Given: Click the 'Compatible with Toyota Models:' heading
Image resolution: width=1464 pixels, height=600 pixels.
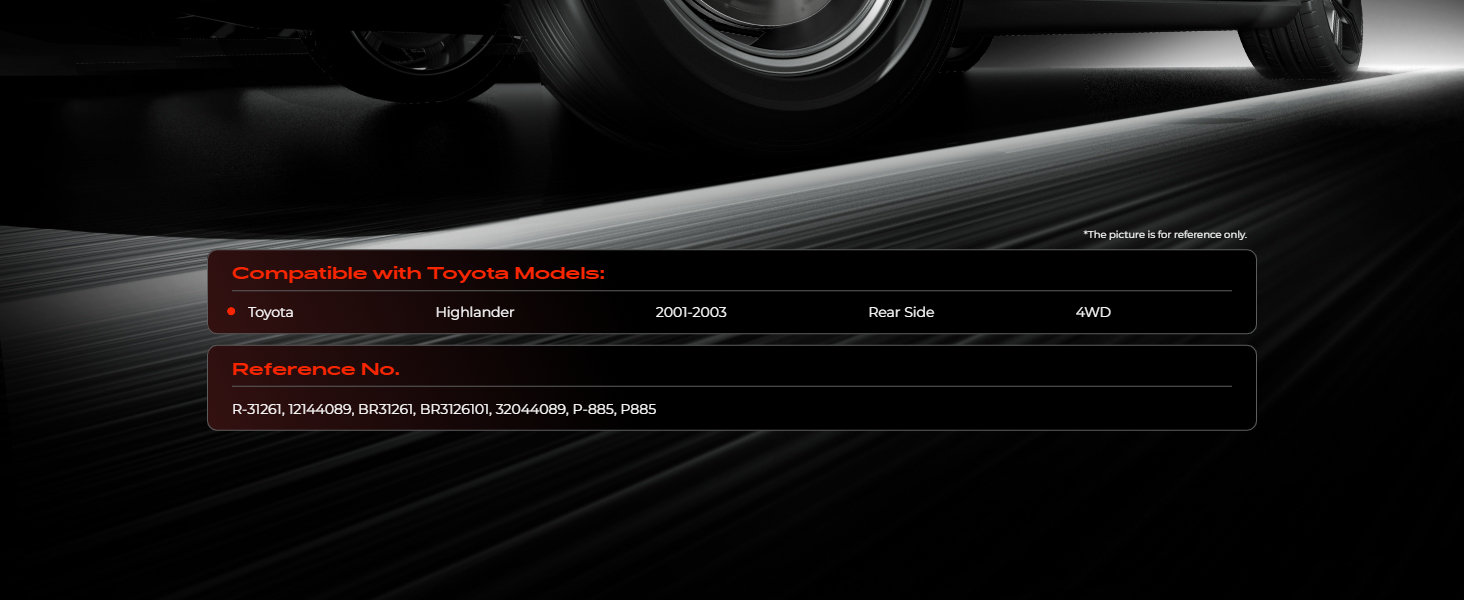Looking at the screenshot, I should point(418,274).
